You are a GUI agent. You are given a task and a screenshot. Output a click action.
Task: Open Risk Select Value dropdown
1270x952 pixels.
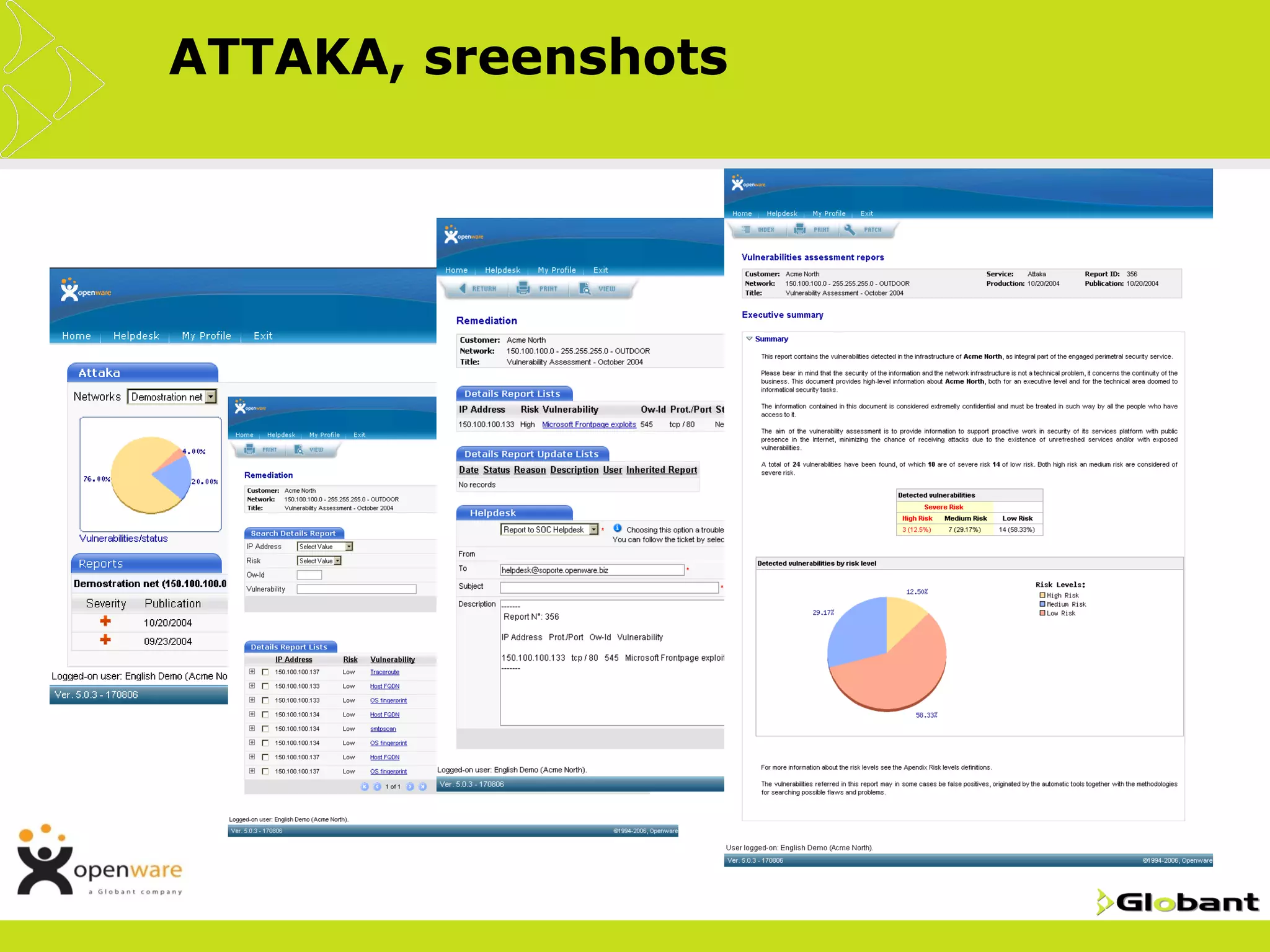click(319, 561)
